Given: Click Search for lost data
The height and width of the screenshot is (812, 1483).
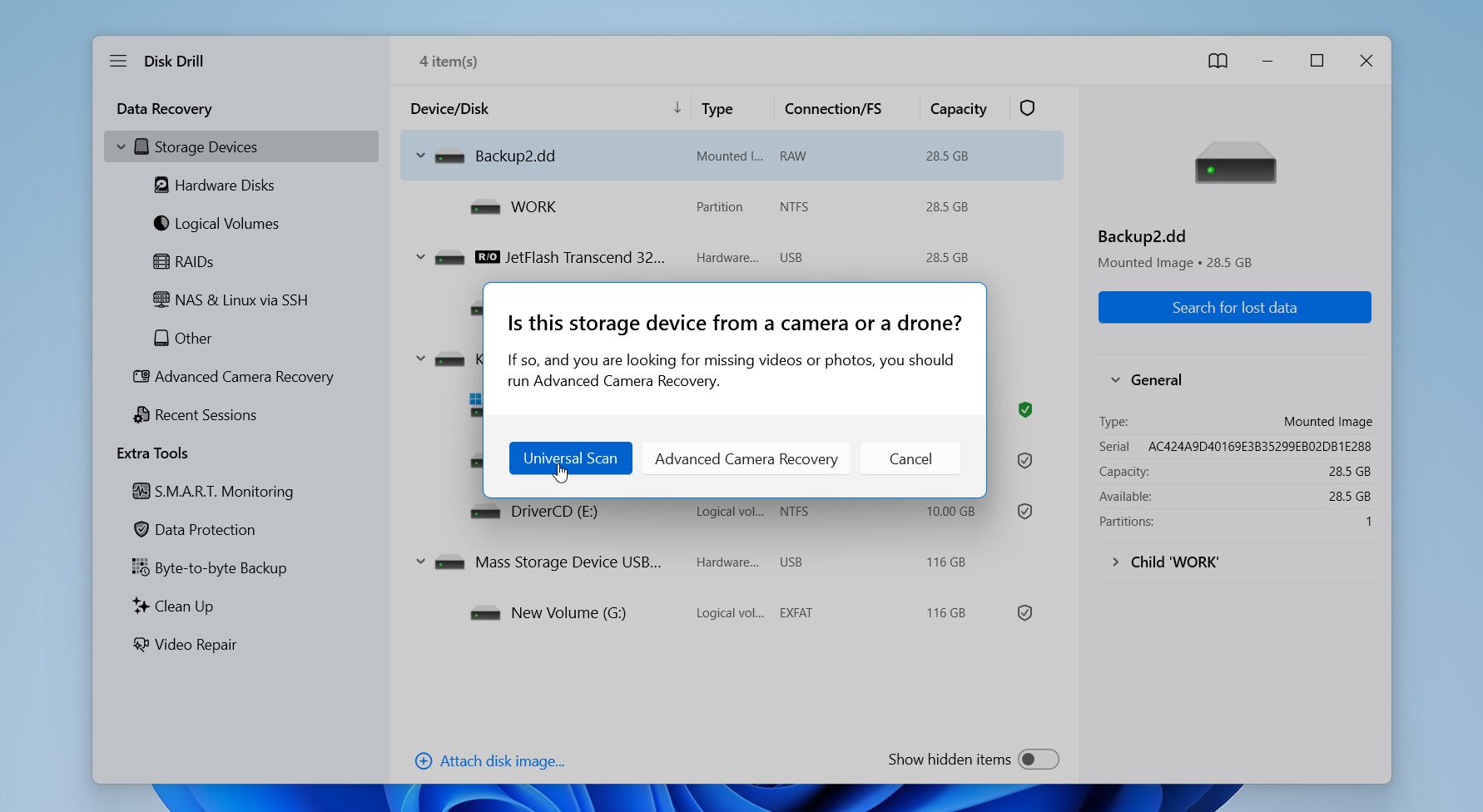Looking at the screenshot, I should (1234, 307).
